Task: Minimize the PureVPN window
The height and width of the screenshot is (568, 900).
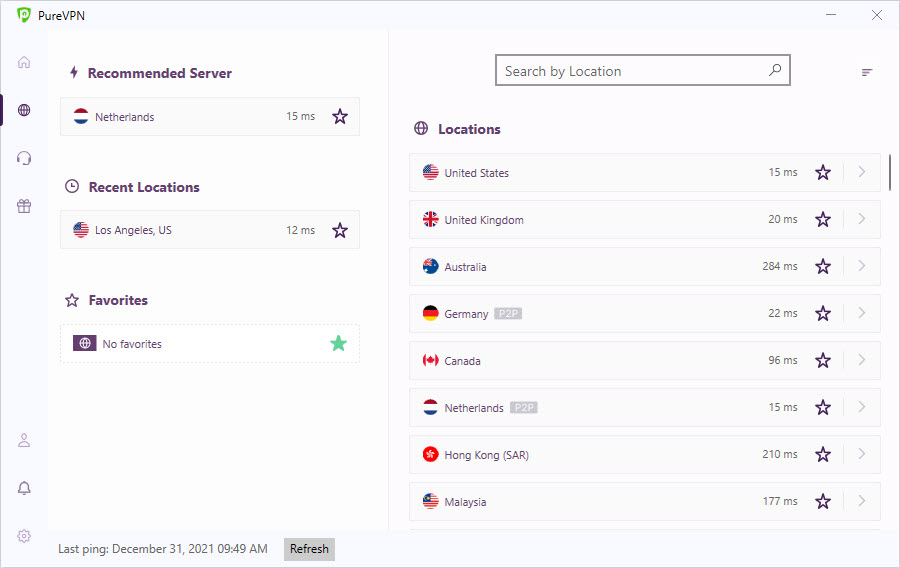Action: (x=831, y=15)
